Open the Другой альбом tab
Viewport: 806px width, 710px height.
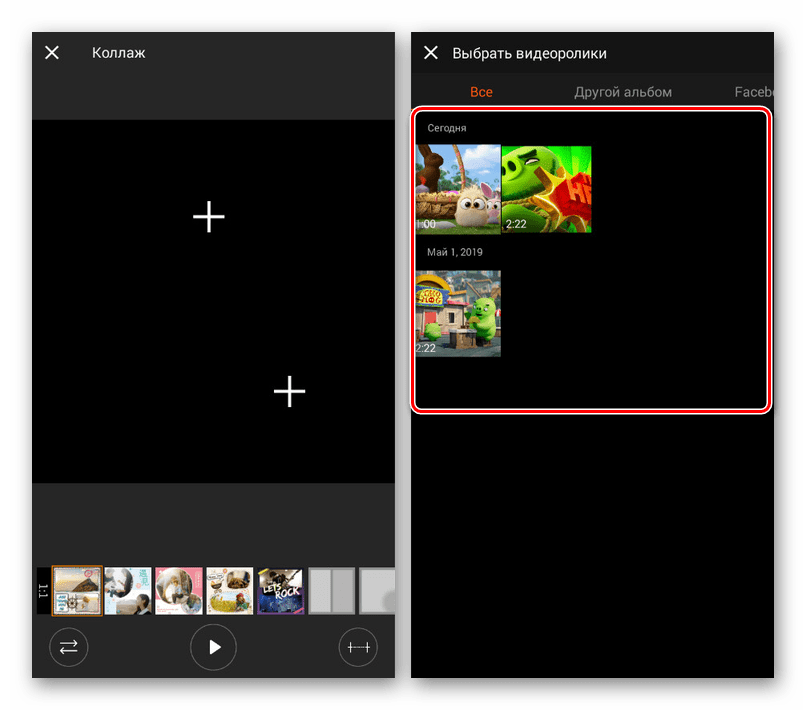(623, 92)
